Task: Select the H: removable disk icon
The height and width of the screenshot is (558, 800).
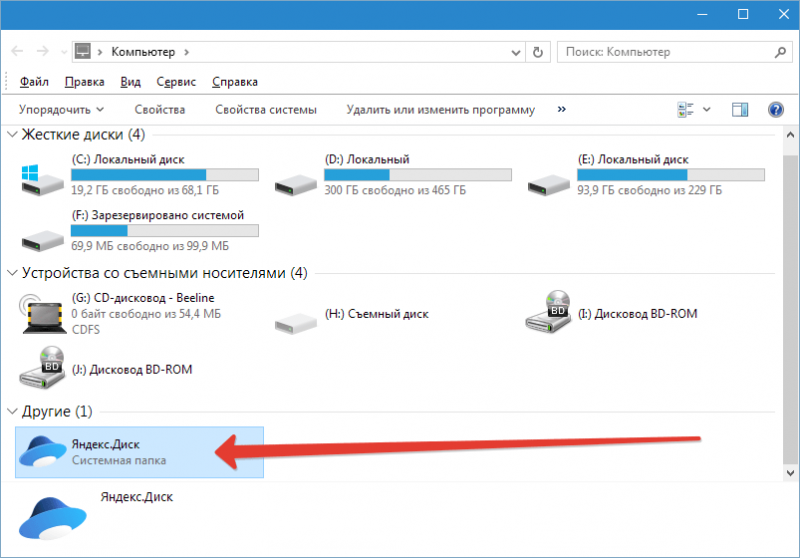Action: click(x=295, y=323)
